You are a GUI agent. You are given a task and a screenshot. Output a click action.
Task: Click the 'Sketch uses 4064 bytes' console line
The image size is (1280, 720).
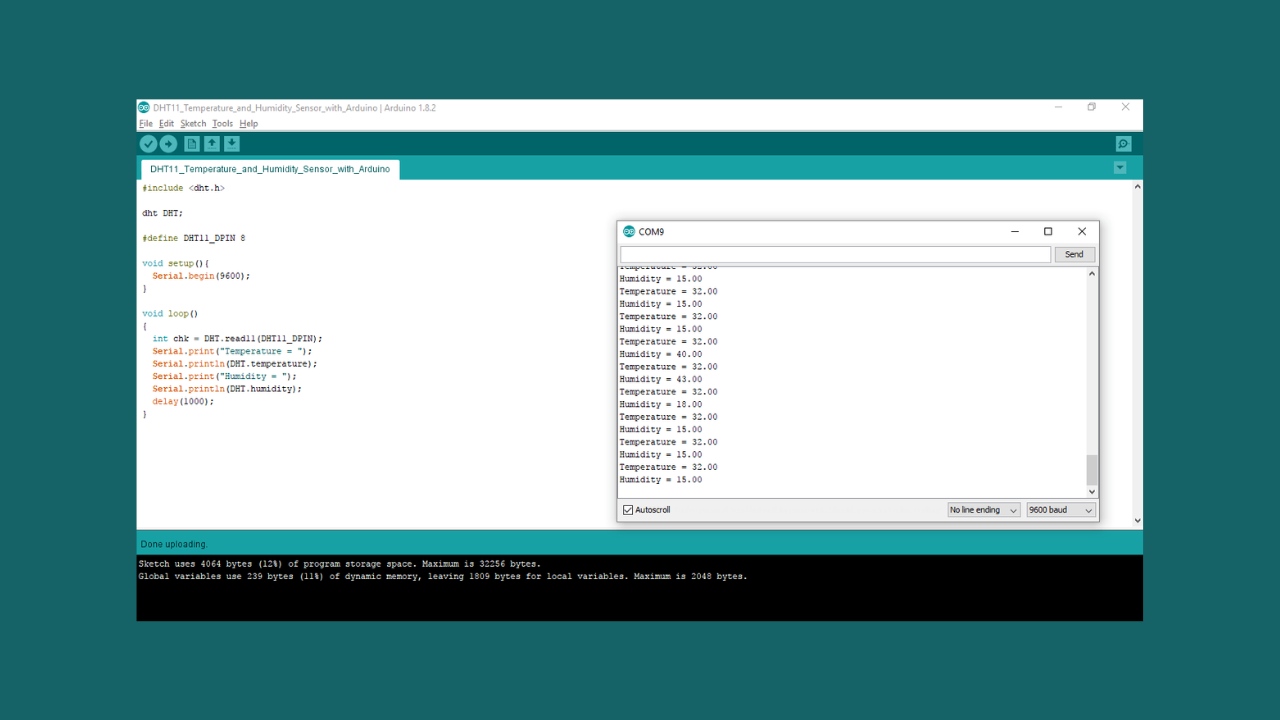coord(339,564)
